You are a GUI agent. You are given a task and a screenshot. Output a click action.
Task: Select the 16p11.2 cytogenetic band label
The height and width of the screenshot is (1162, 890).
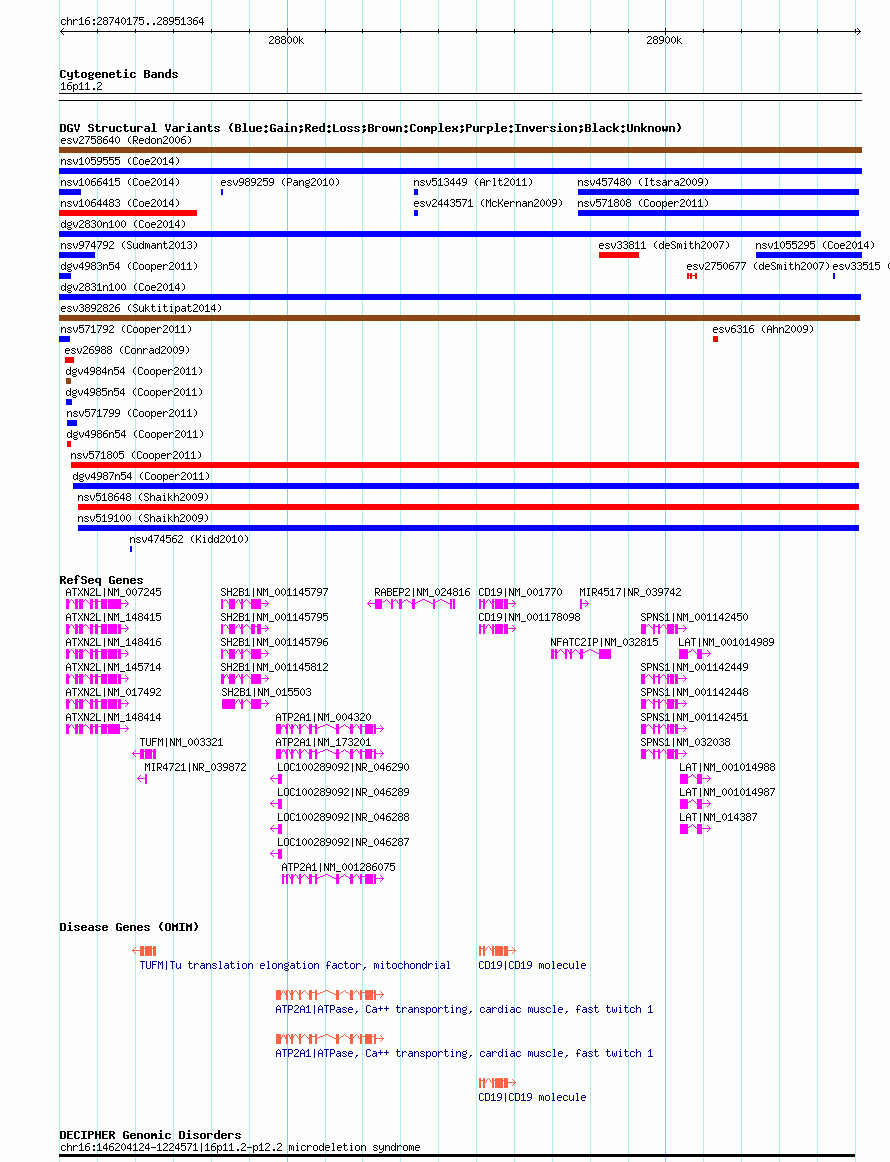[x=82, y=86]
